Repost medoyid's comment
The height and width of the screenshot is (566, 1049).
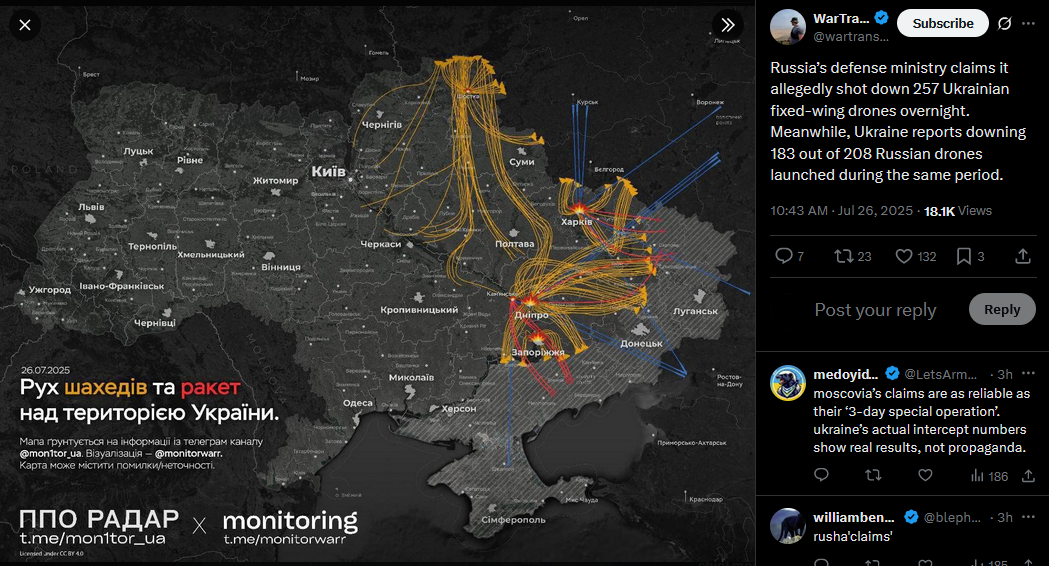click(873, 475)
